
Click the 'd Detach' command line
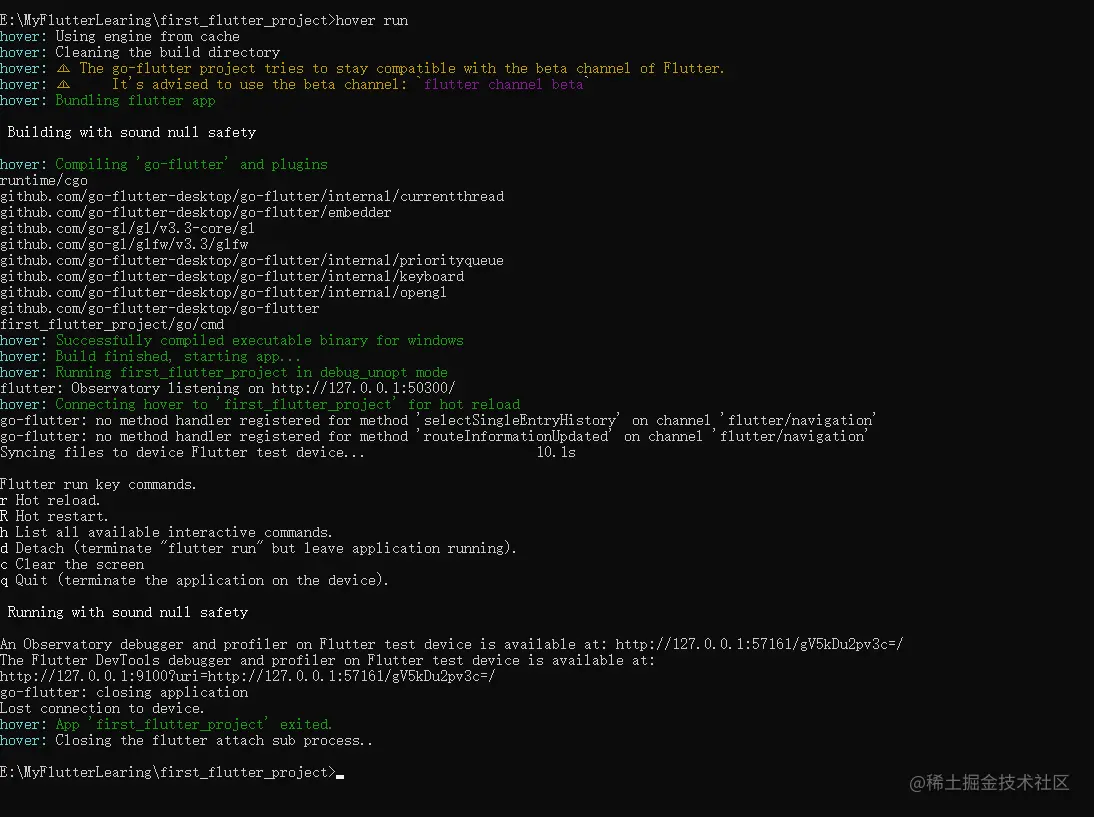(258, 549)
